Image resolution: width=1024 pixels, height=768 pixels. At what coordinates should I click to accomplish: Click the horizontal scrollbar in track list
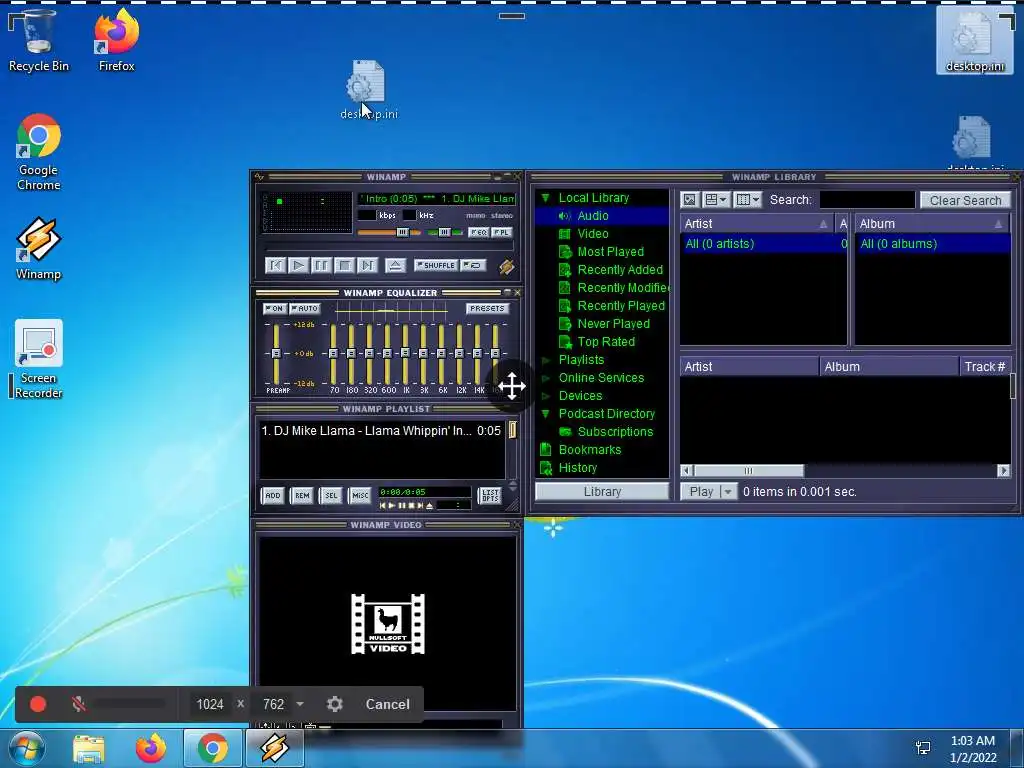749,471
